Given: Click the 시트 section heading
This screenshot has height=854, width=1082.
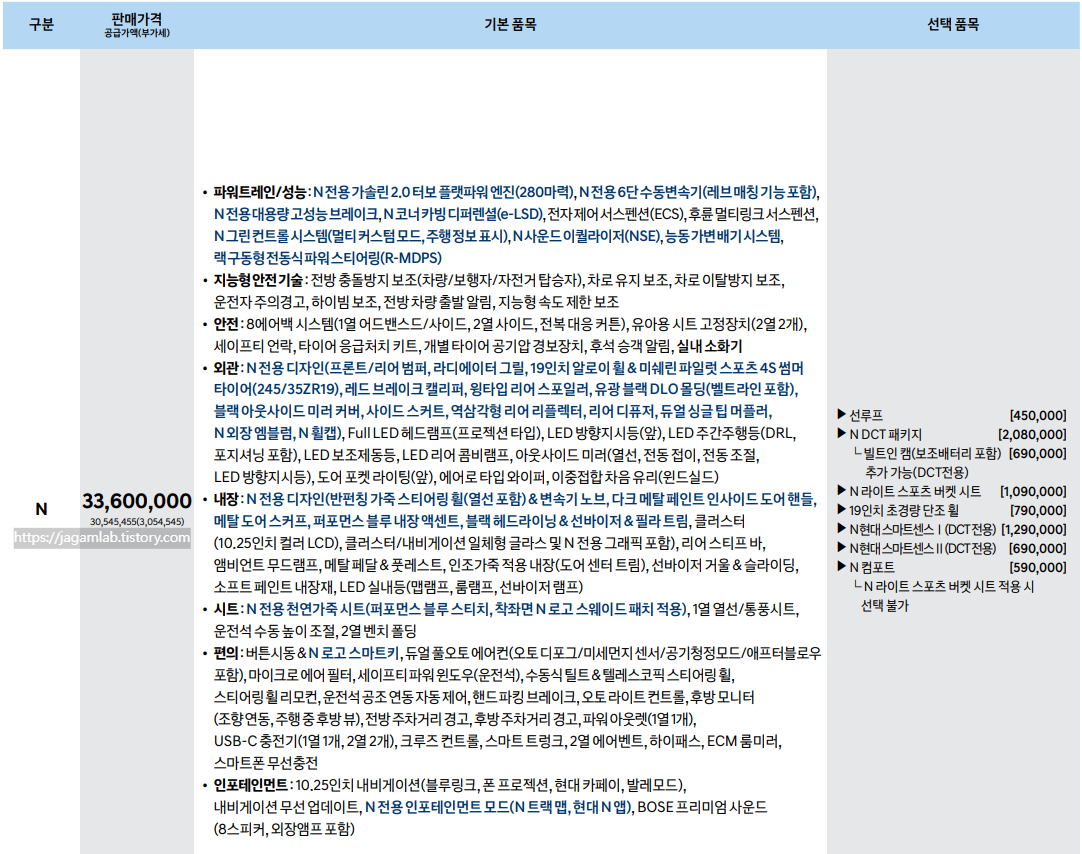Looking at the screenshot, I should [x=226, y=609].
